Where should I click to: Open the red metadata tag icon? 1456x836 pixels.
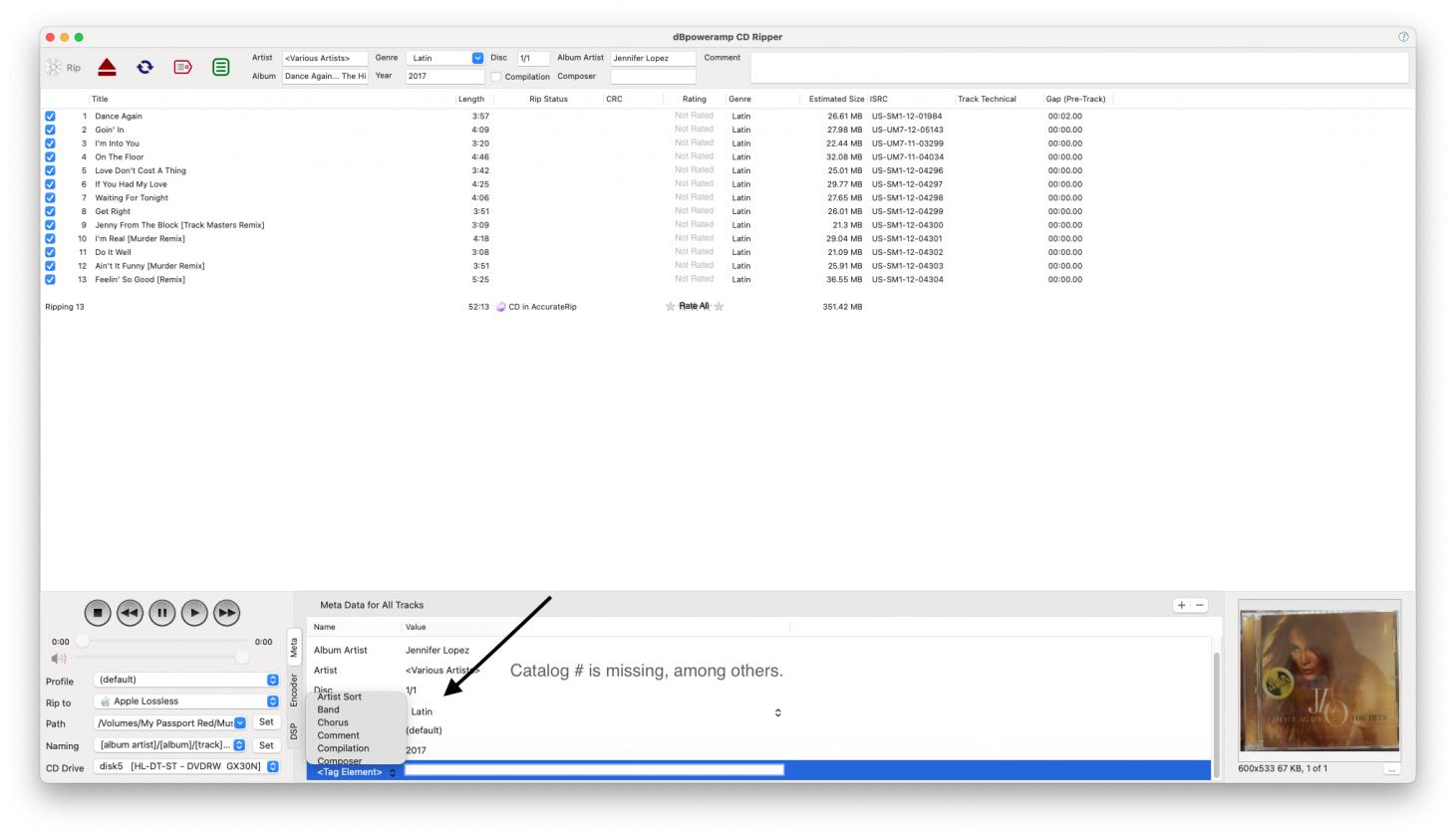point(182,67)
